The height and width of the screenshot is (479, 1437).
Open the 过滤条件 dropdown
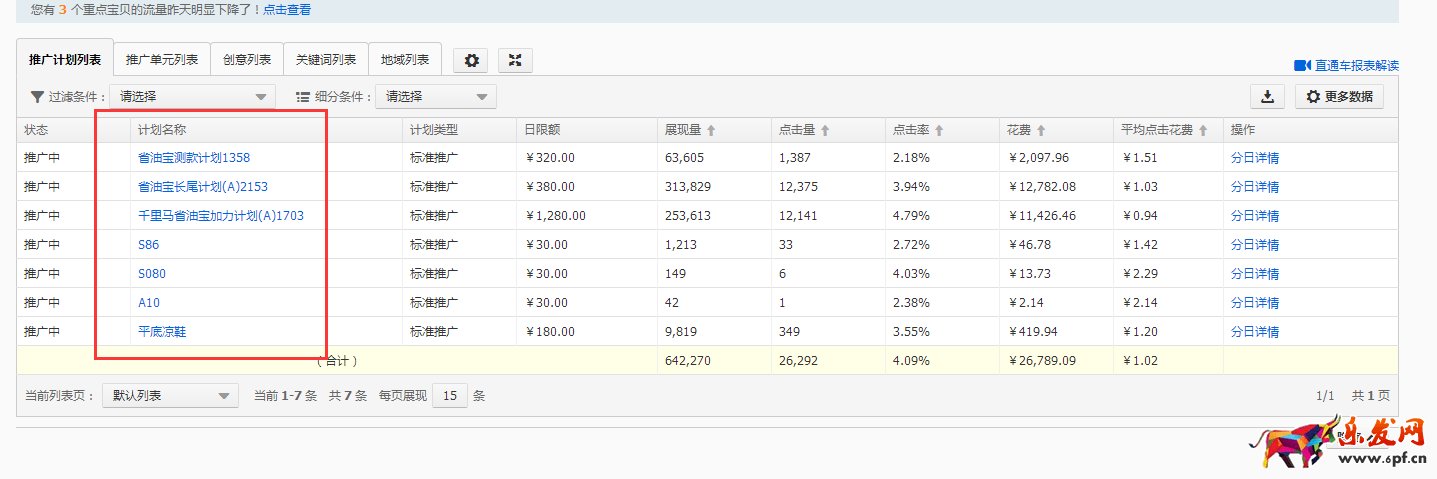click(x=192, y=97)
